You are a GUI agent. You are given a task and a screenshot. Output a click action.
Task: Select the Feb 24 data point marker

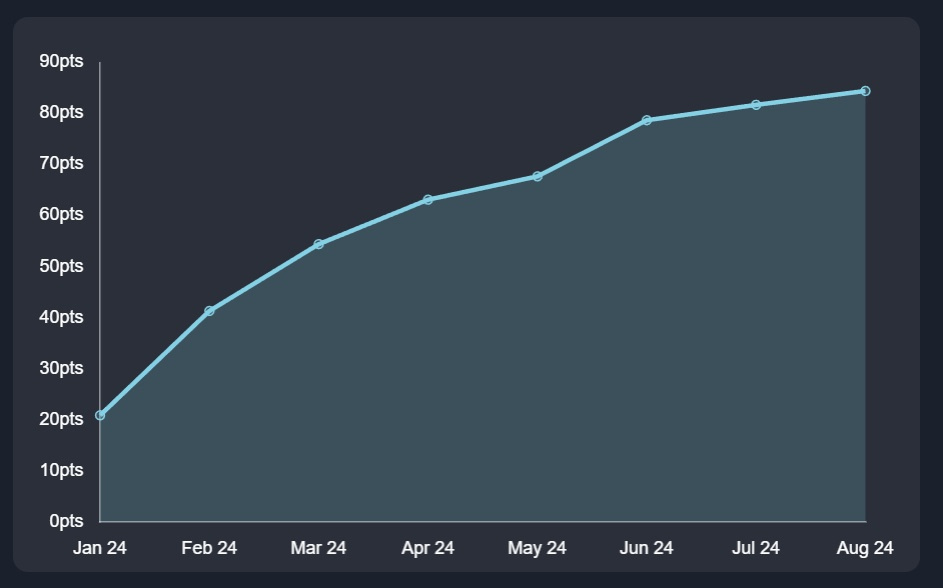(209, 311)
